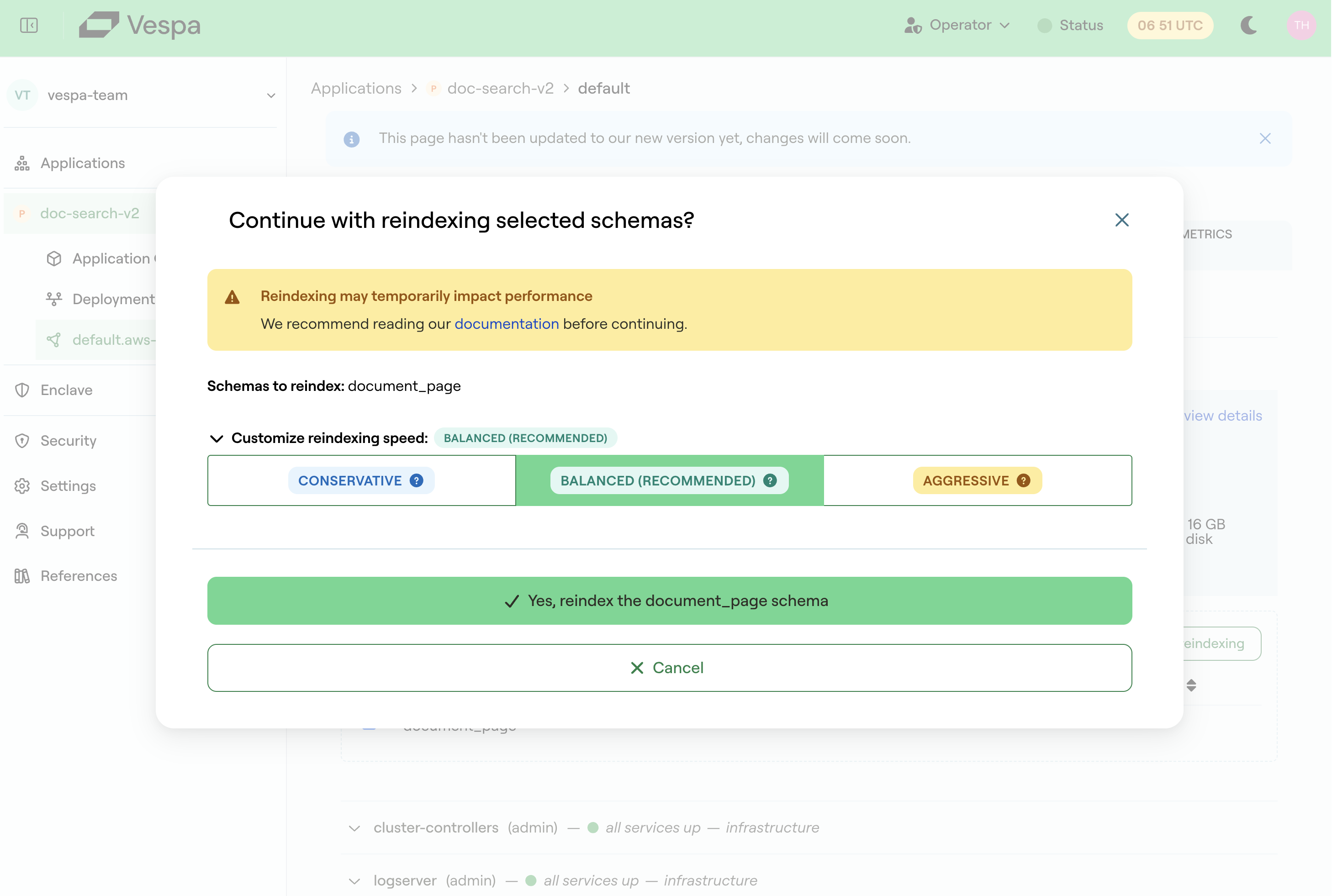Click the warning triangle icon

[x=232, y=297]
